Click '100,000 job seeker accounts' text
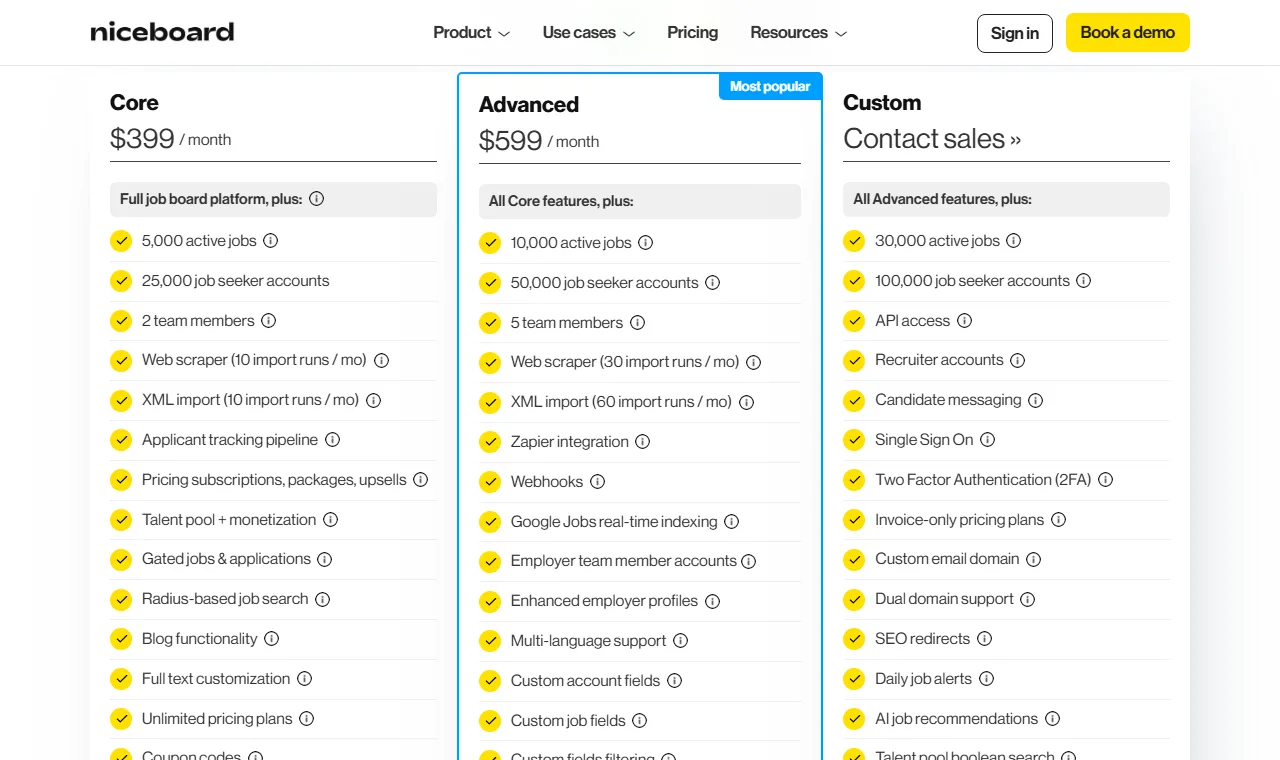Image resolution: width=1280 pixels, height=760 pixels. pos(972,281)
